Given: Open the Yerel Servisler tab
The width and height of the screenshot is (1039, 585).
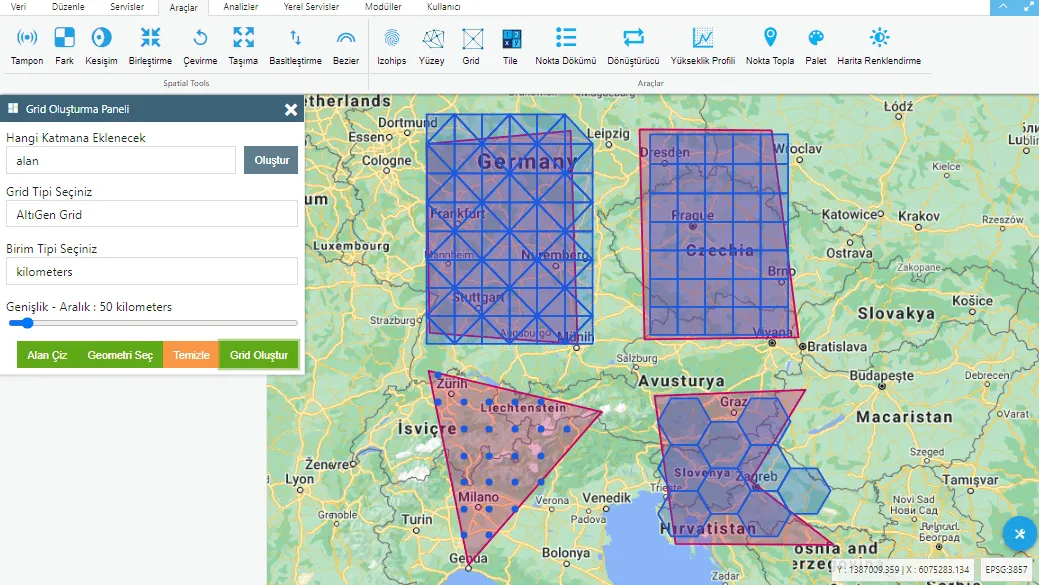Looking at the screenshot, I should (x=311, y=7).
